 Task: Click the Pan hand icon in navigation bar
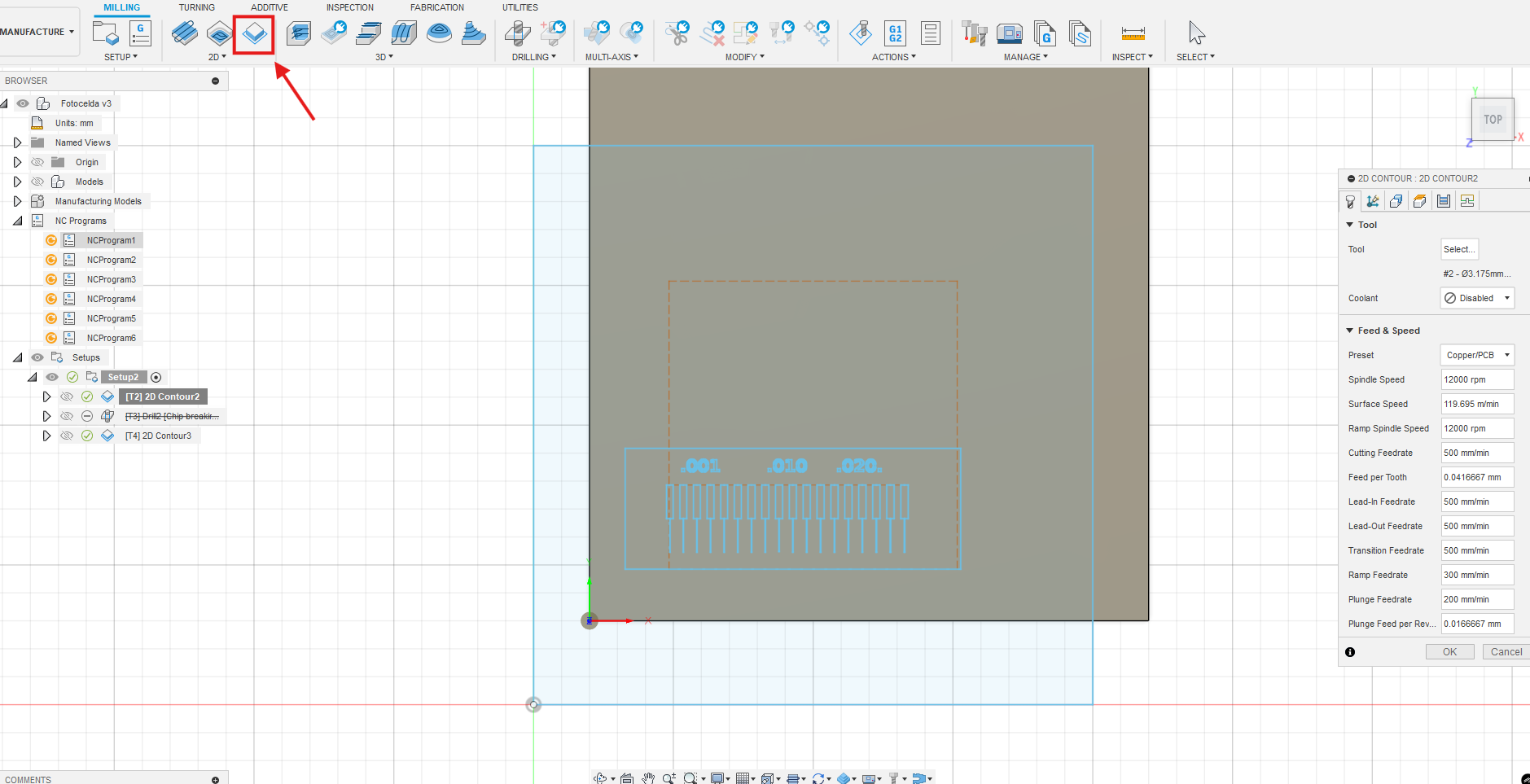point(648,778)
